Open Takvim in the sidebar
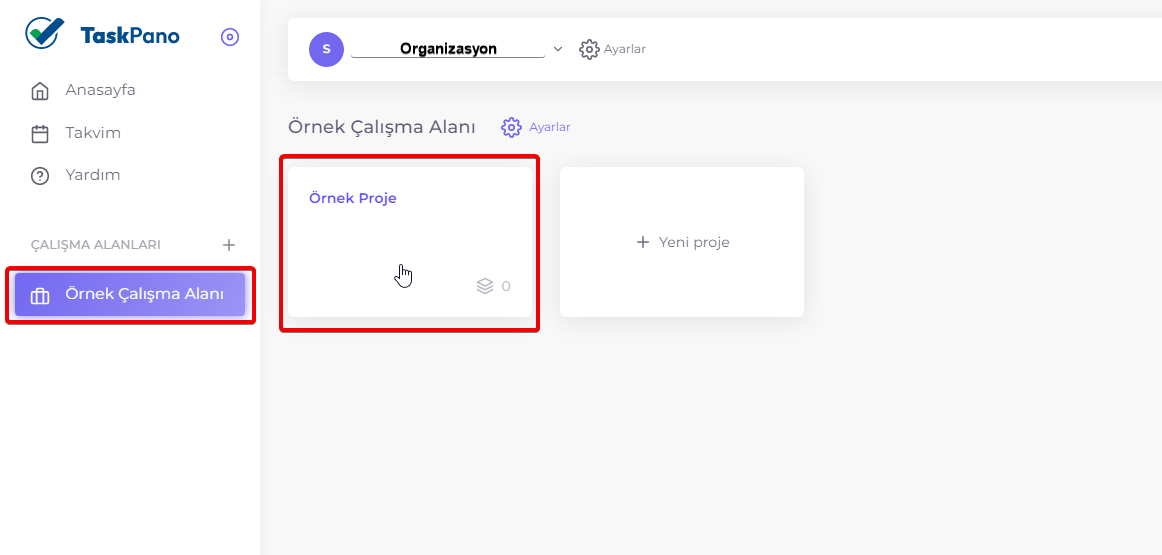The width and height of the screenshot is (1162, 555). tap(75, 133)
